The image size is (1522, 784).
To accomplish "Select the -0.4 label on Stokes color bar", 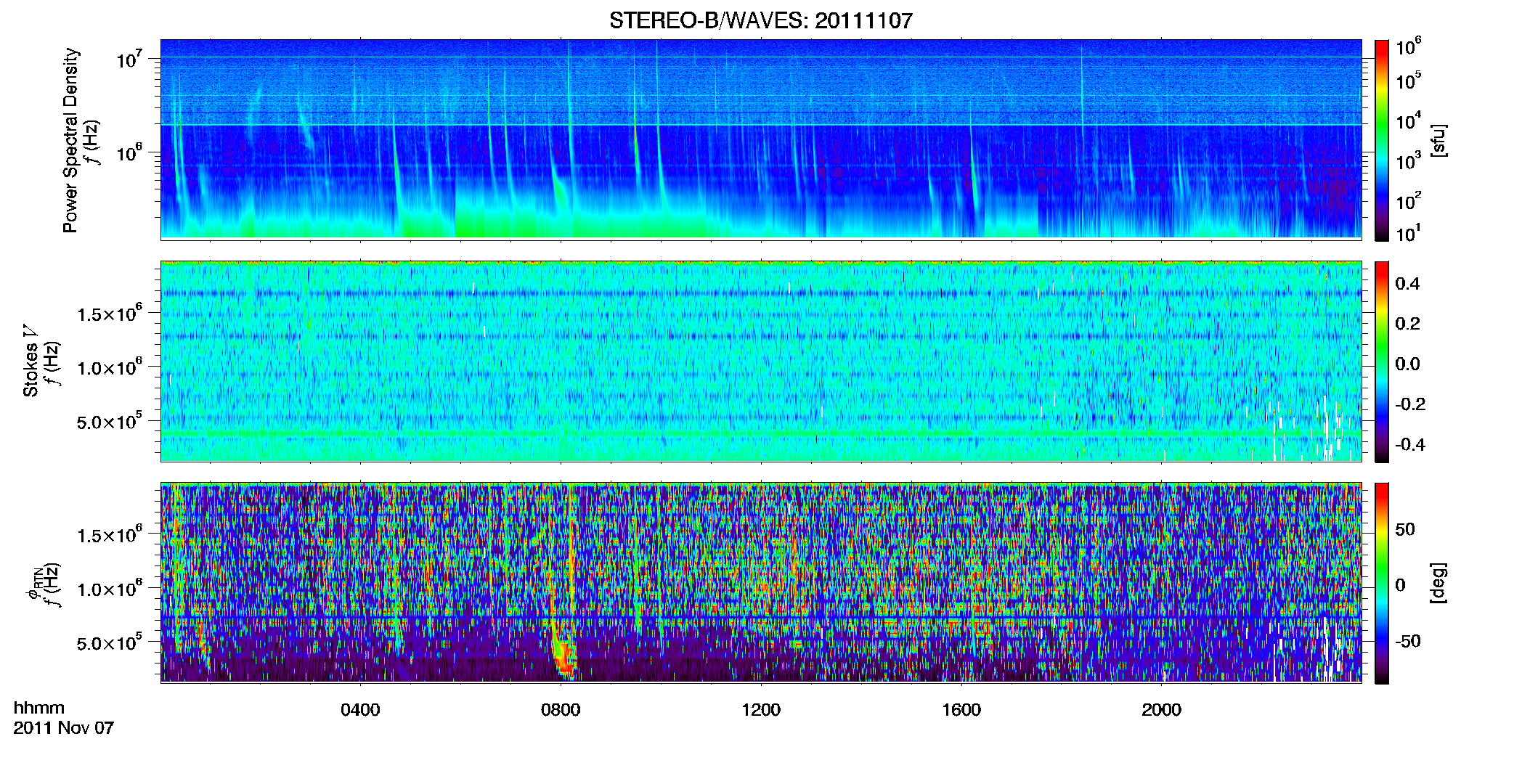I will (x=1410, y=444).
